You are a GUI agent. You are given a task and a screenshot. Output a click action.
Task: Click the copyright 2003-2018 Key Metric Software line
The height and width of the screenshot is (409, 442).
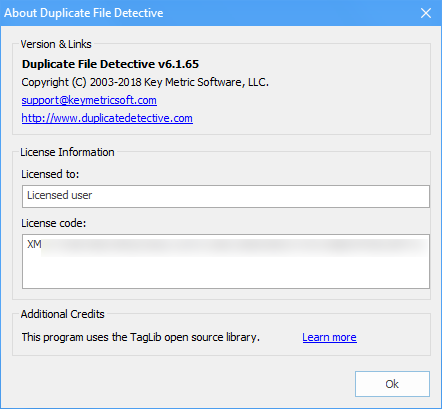145,82
